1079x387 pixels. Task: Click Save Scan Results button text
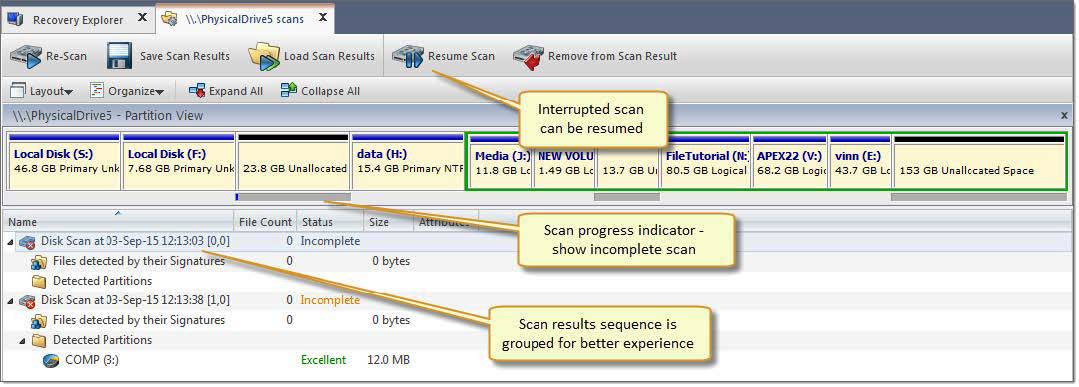tap(185, 56)
